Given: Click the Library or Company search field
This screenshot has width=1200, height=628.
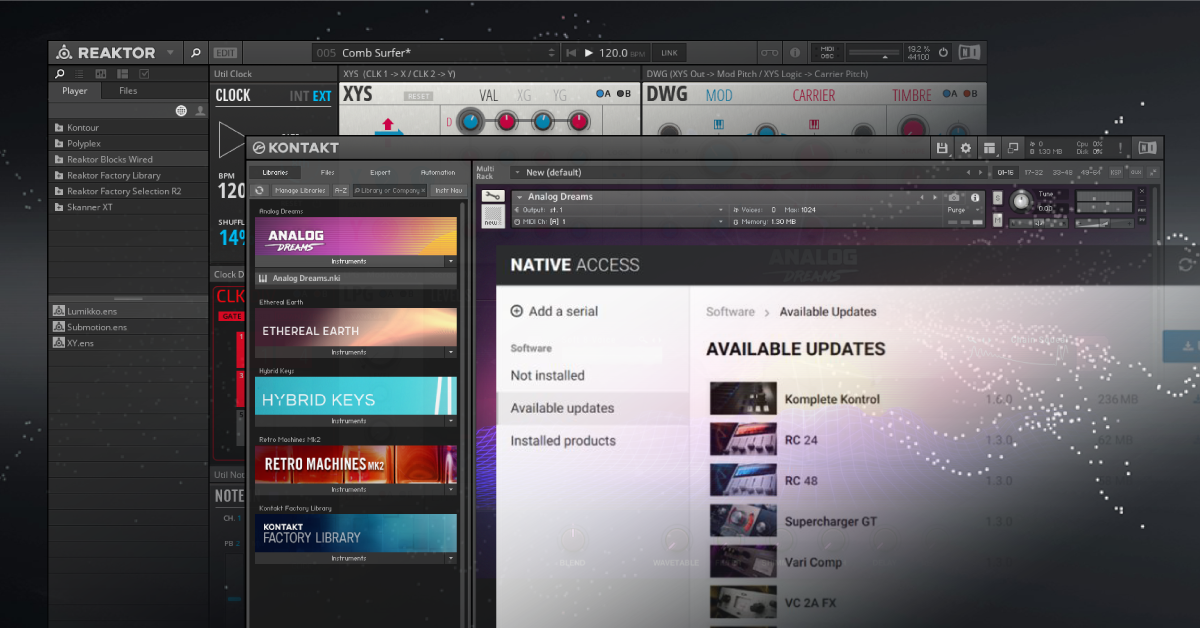Looking at the screenshot, I should coord(390,190).
